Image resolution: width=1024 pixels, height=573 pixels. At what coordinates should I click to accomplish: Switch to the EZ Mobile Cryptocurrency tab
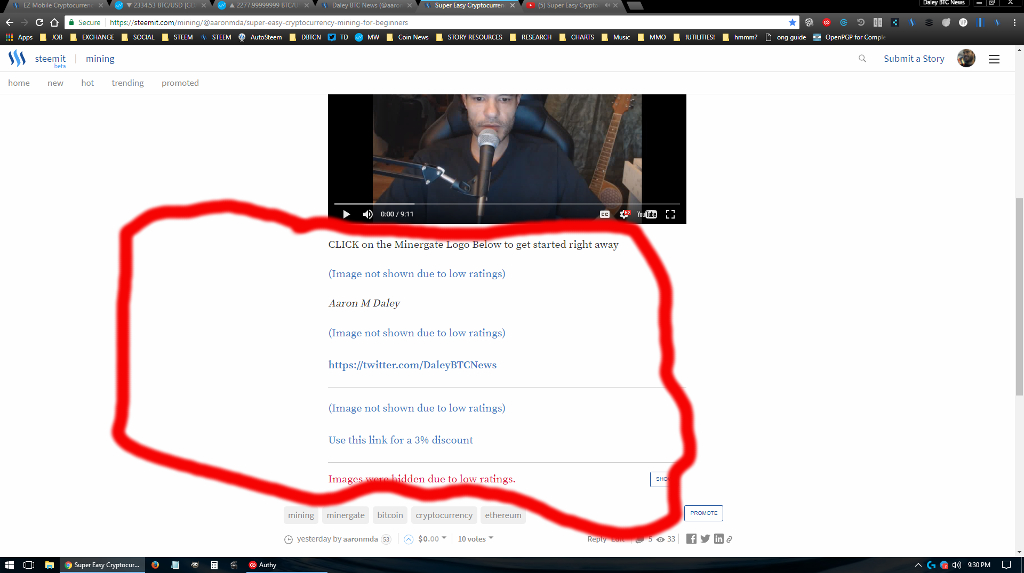56,6
